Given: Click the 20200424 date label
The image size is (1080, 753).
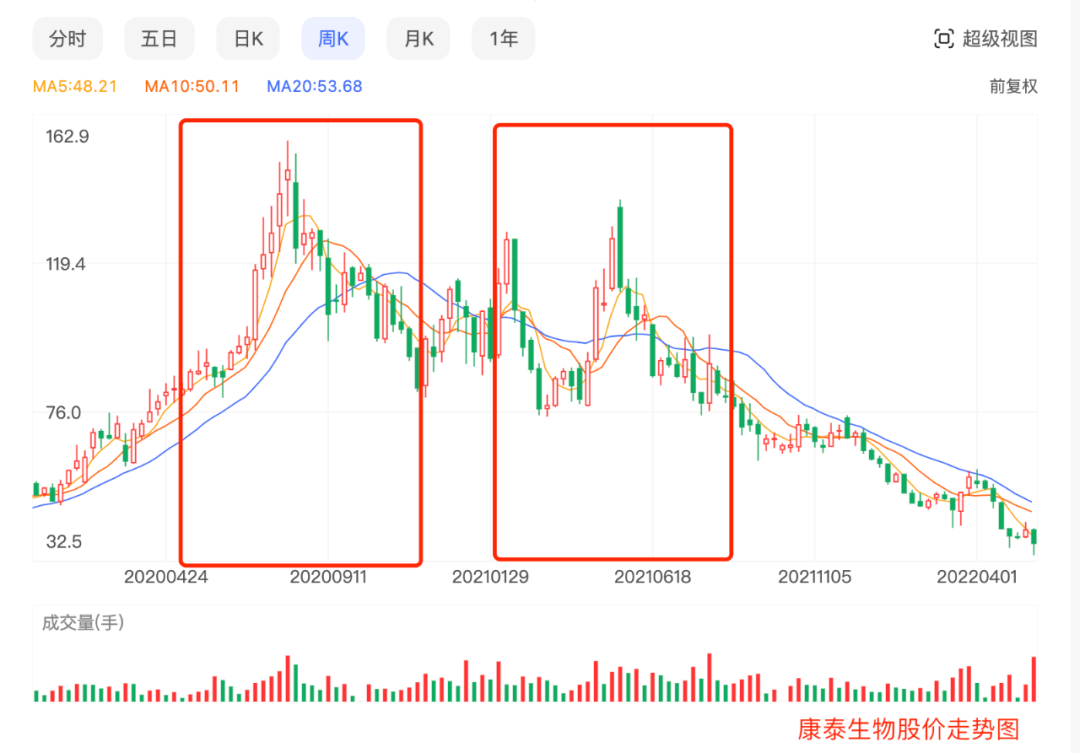Looking at the screenshot, I should (x=166, y=577).
